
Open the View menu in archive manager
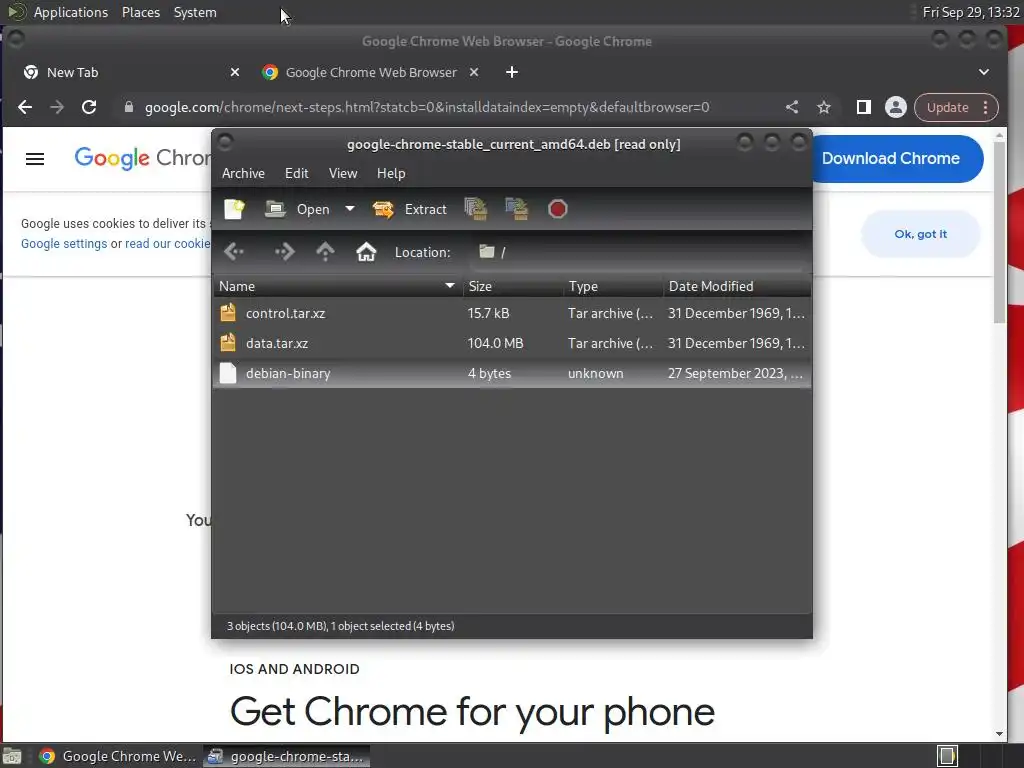click(343, 173)
